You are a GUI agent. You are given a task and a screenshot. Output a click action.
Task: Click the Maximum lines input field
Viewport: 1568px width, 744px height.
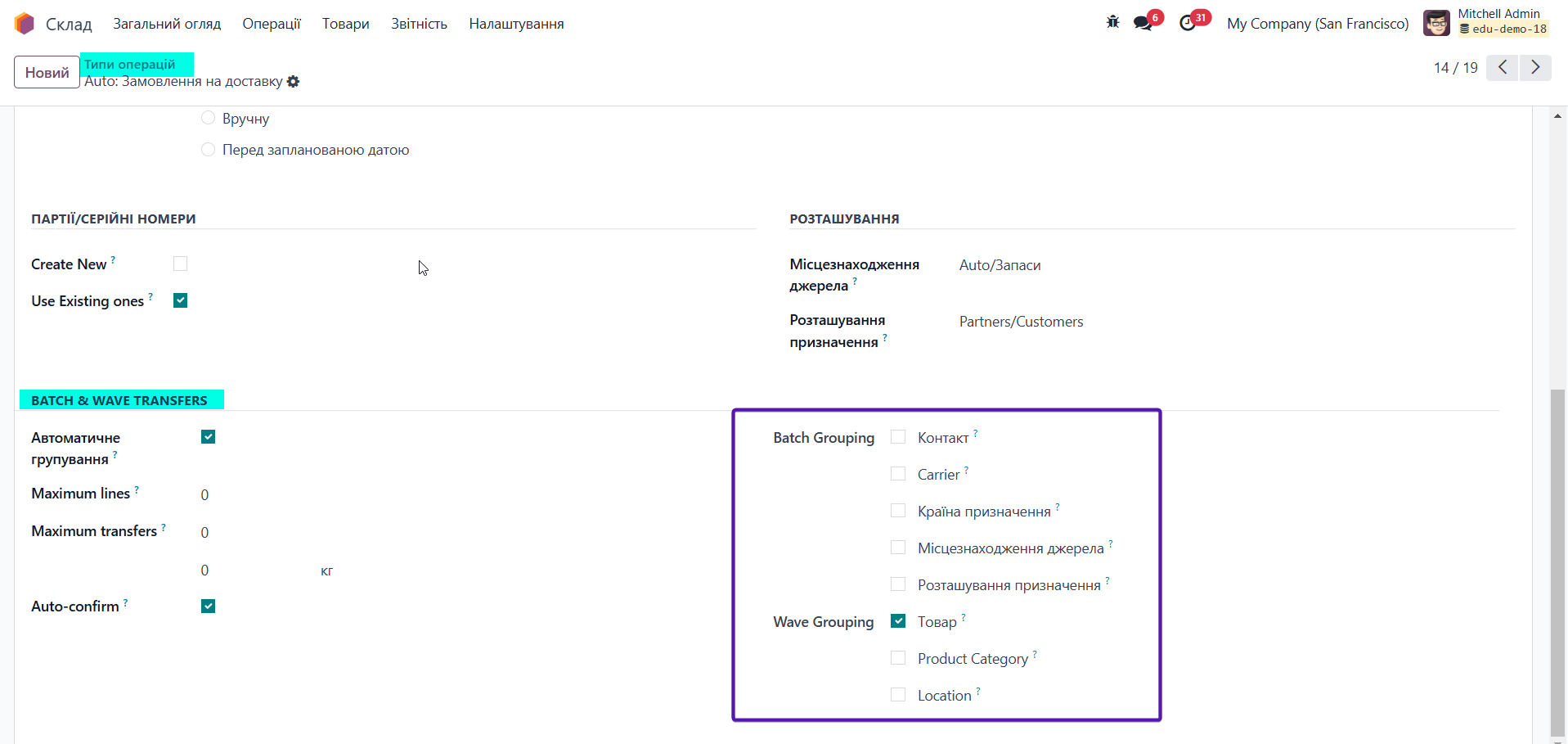(x=245, y=494)
